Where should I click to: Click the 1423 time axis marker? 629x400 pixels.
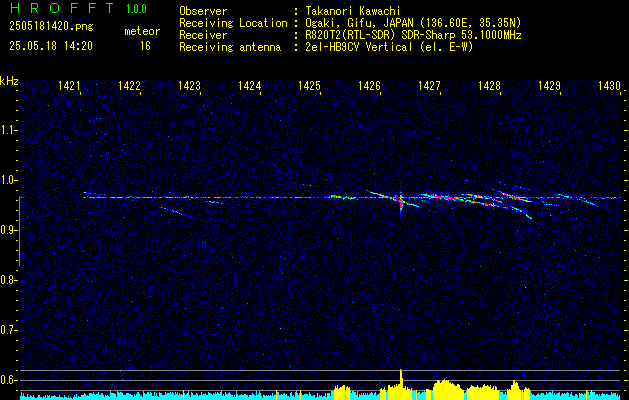[x=189, y=86]
